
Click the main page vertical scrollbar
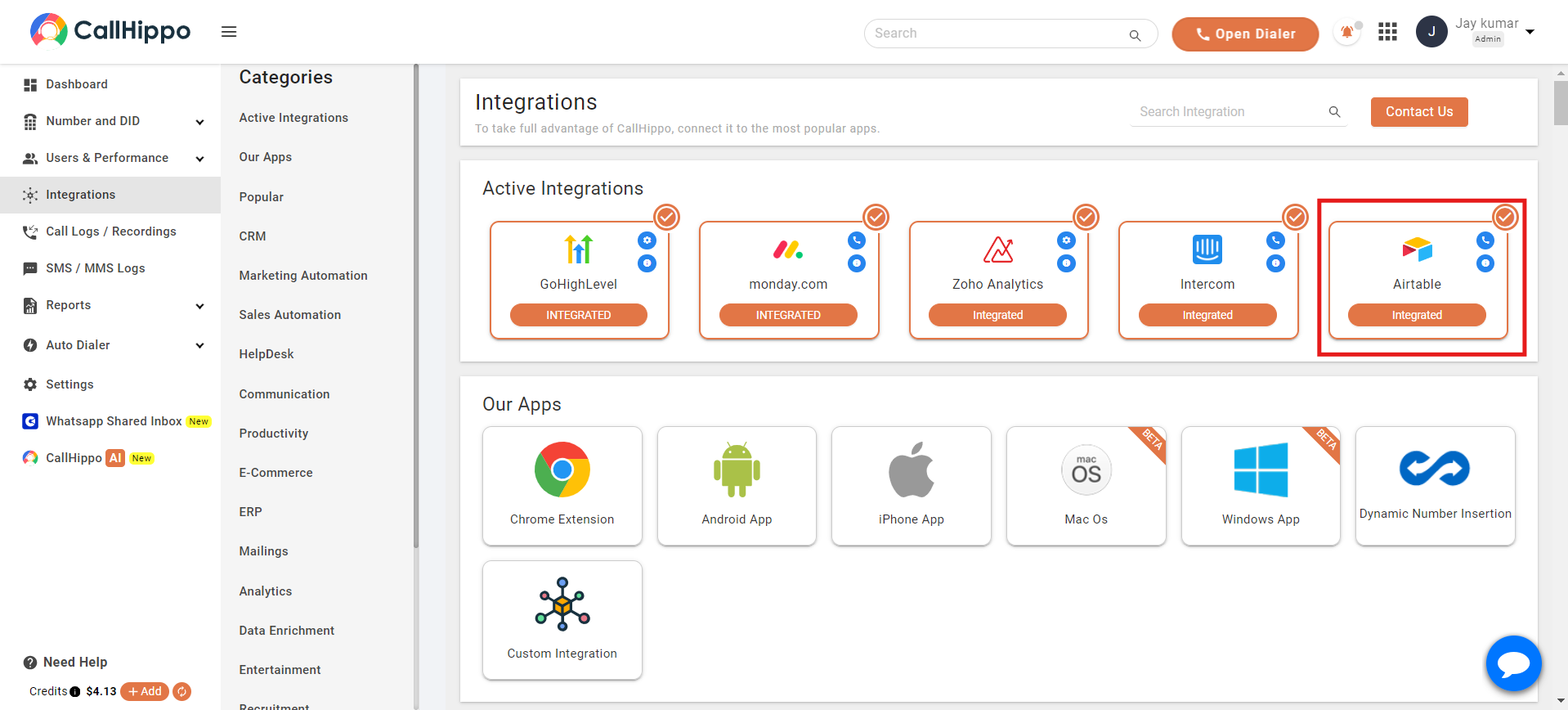(1561, 103)
